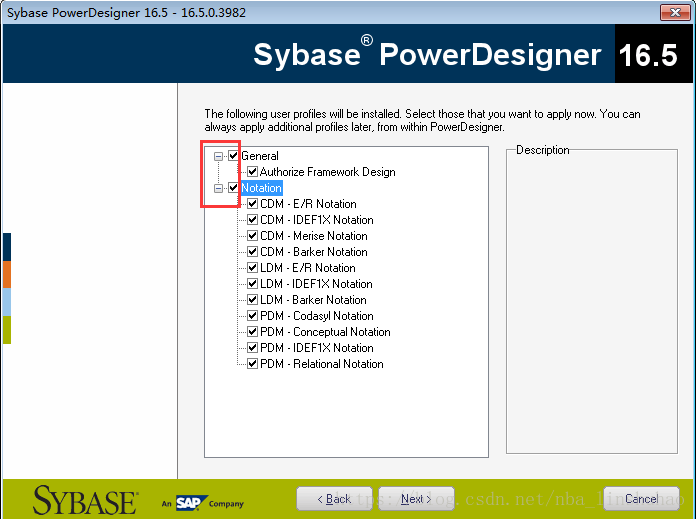
Task: Close the installer window
Action: [x=675, y=12]
